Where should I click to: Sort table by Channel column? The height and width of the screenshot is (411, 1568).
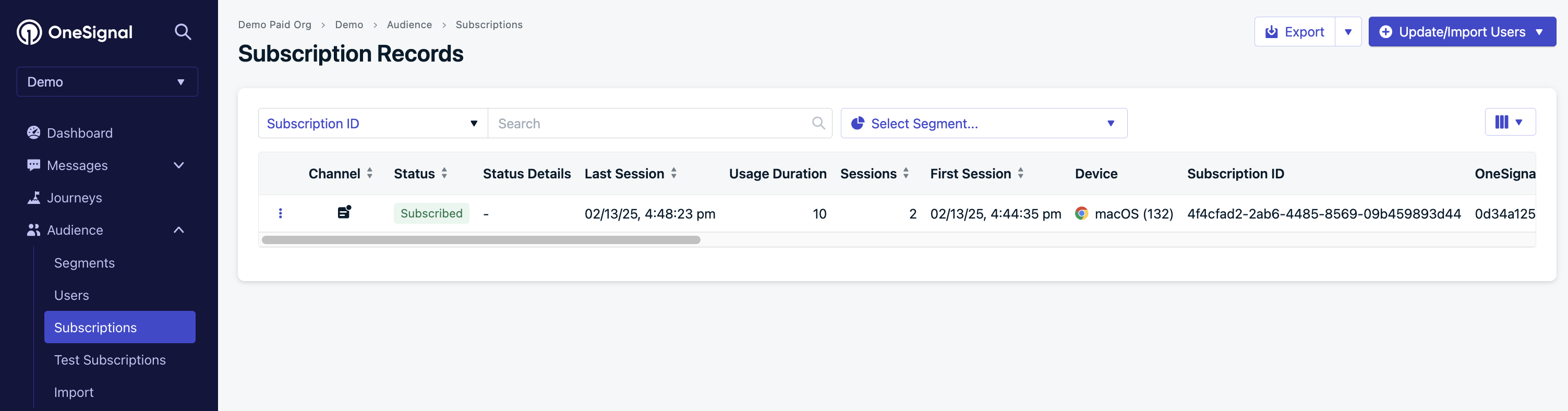point(369,174)
